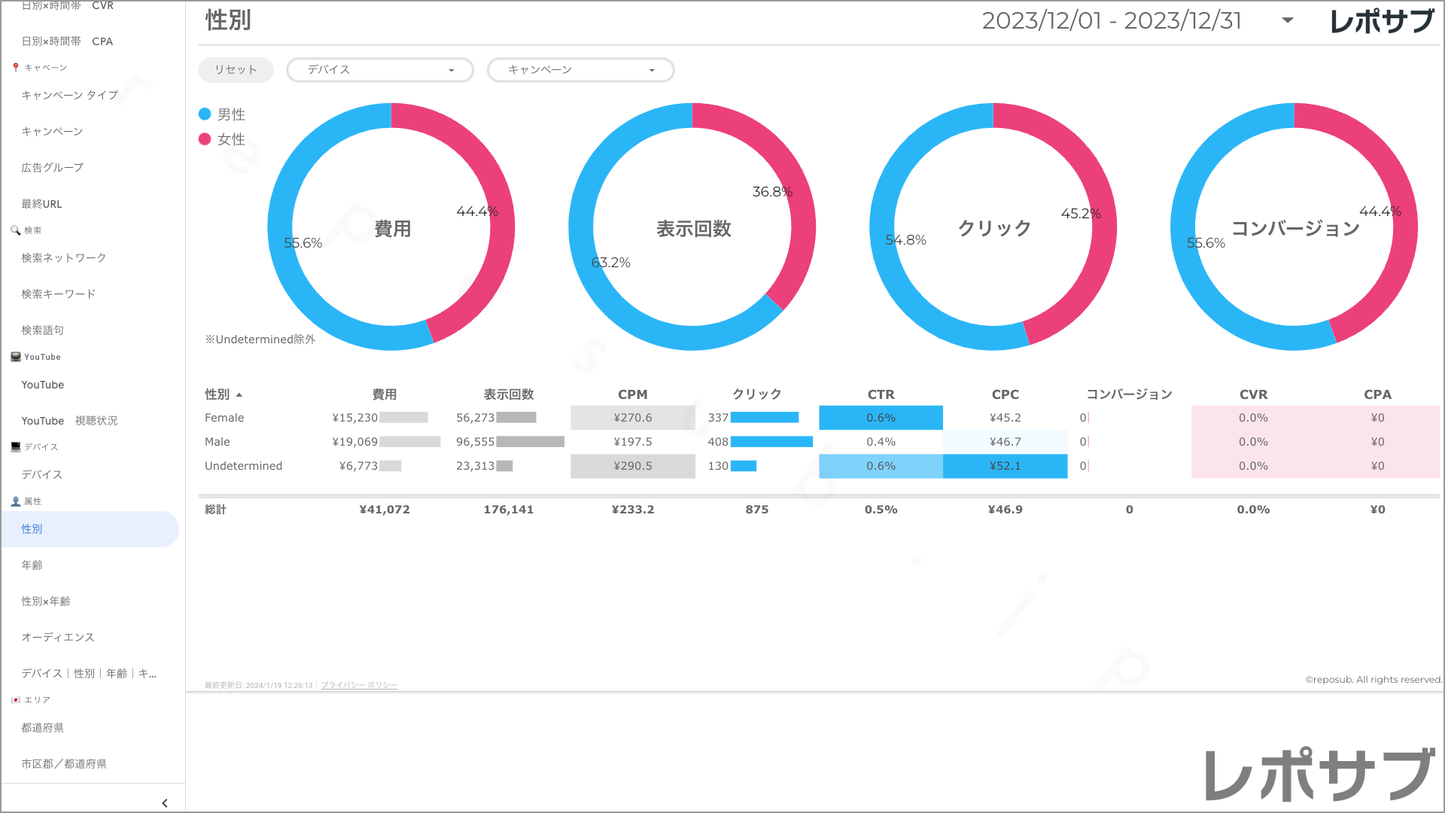The image size is (1445, 813).
Task: Navigate to the 都道府県 area report
Action: [x=43, y=728]
